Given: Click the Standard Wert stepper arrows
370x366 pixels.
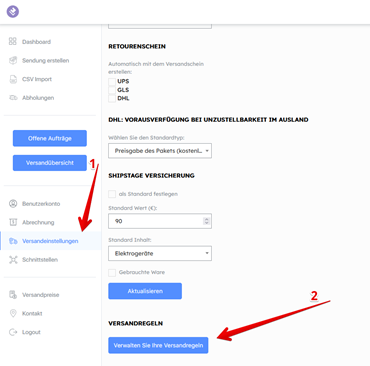Looking at the screenshot, I should [206, 221].
